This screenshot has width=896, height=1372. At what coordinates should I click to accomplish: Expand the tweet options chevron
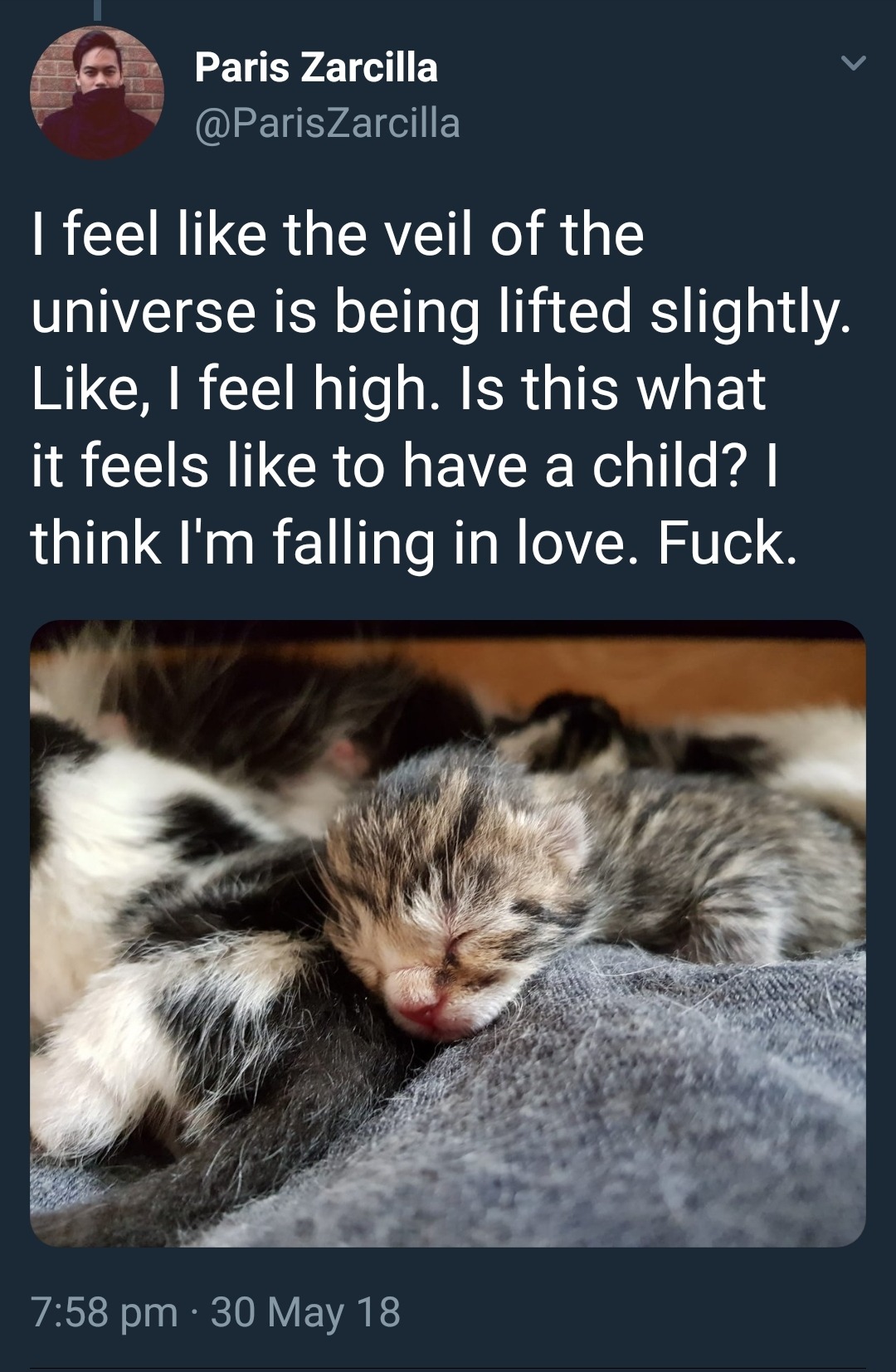point(853,63)
